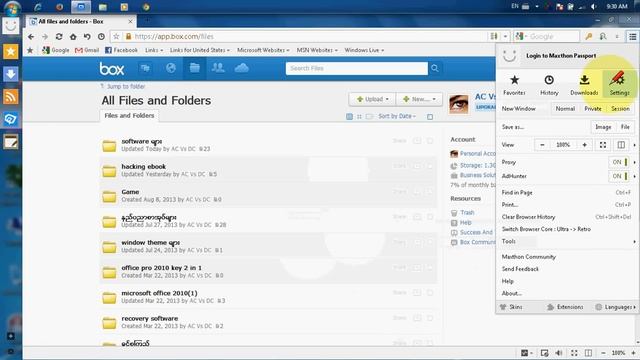The width and height of the screenshot is (640, 360).
Task: Open Trash link under Resources
Action: tap(467, 213)
